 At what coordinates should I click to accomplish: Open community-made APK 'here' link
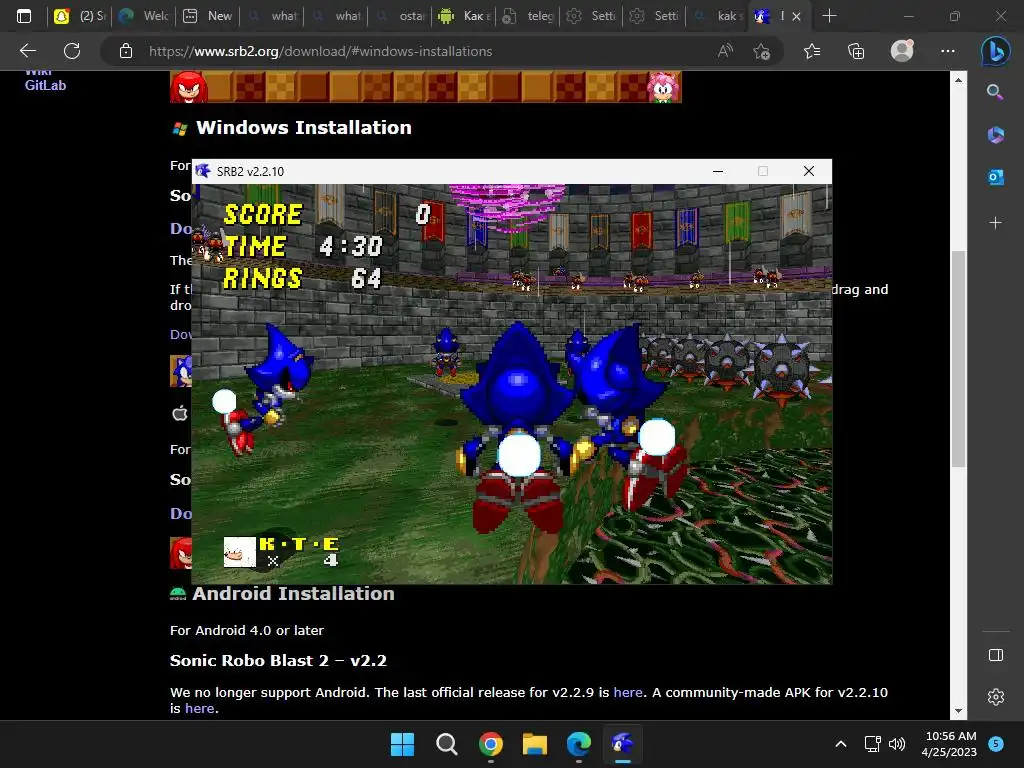(x=199, y=709)
